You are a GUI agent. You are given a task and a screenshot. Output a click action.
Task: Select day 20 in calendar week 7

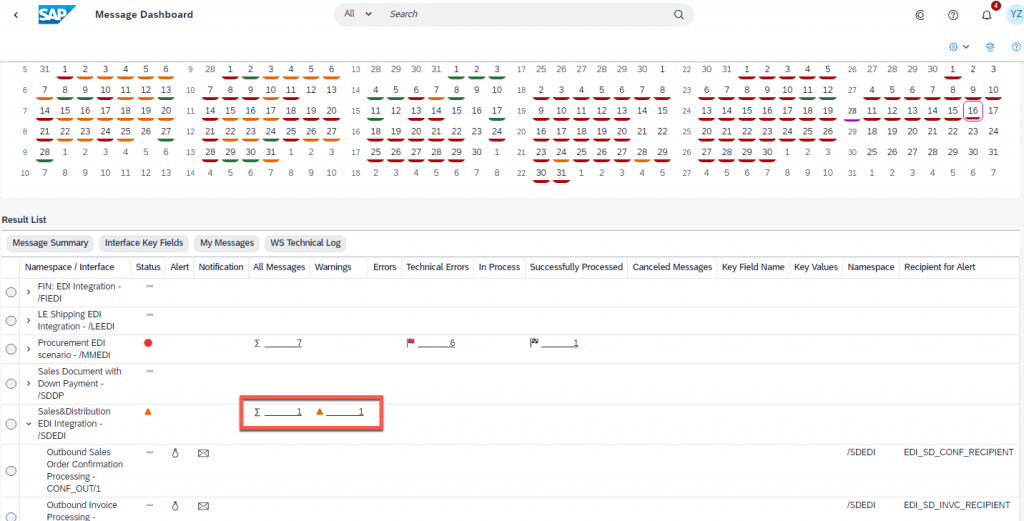(x=166, y=111)
